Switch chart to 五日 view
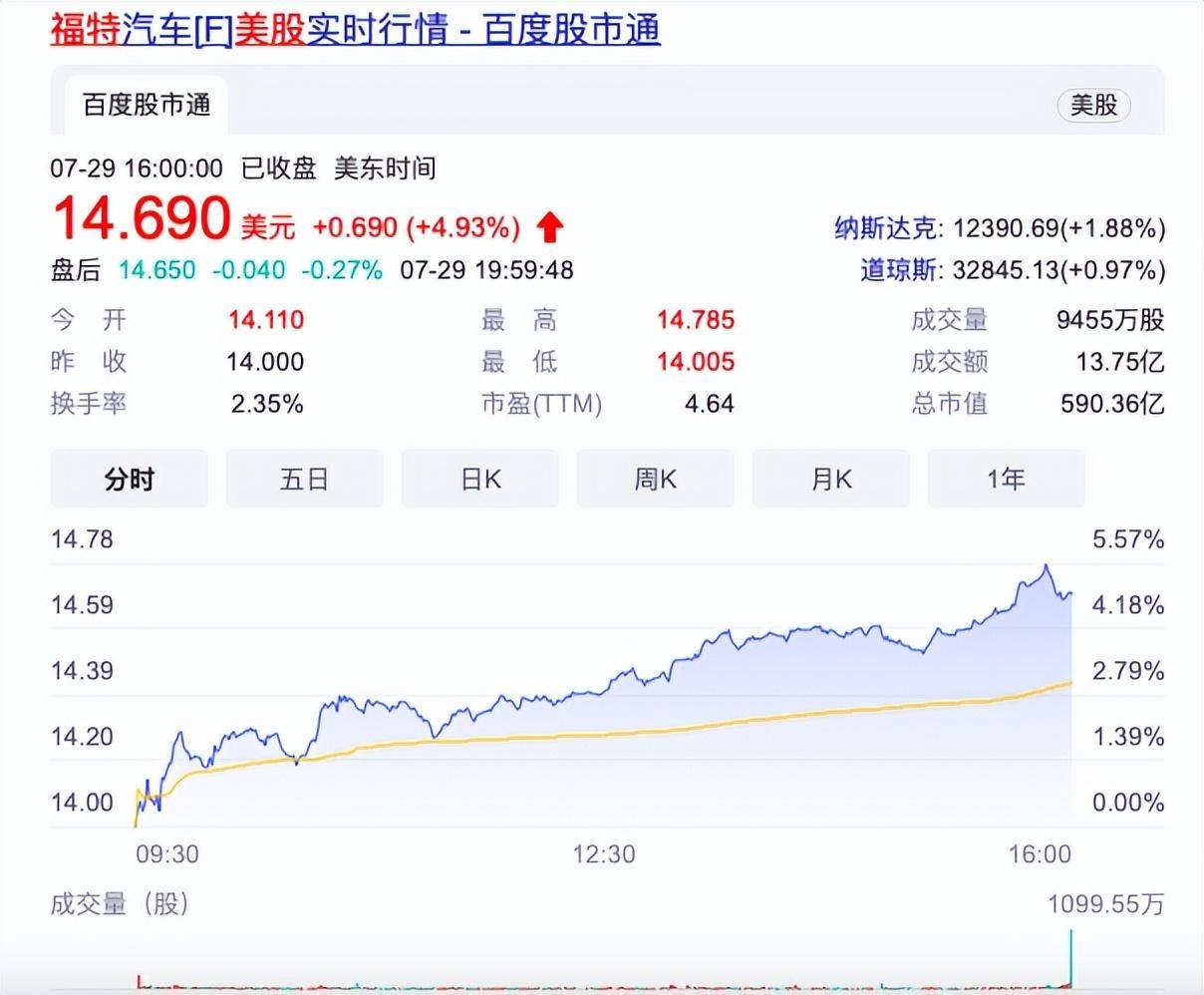This screenshot has height=995, width=1204. coord(305,480)
